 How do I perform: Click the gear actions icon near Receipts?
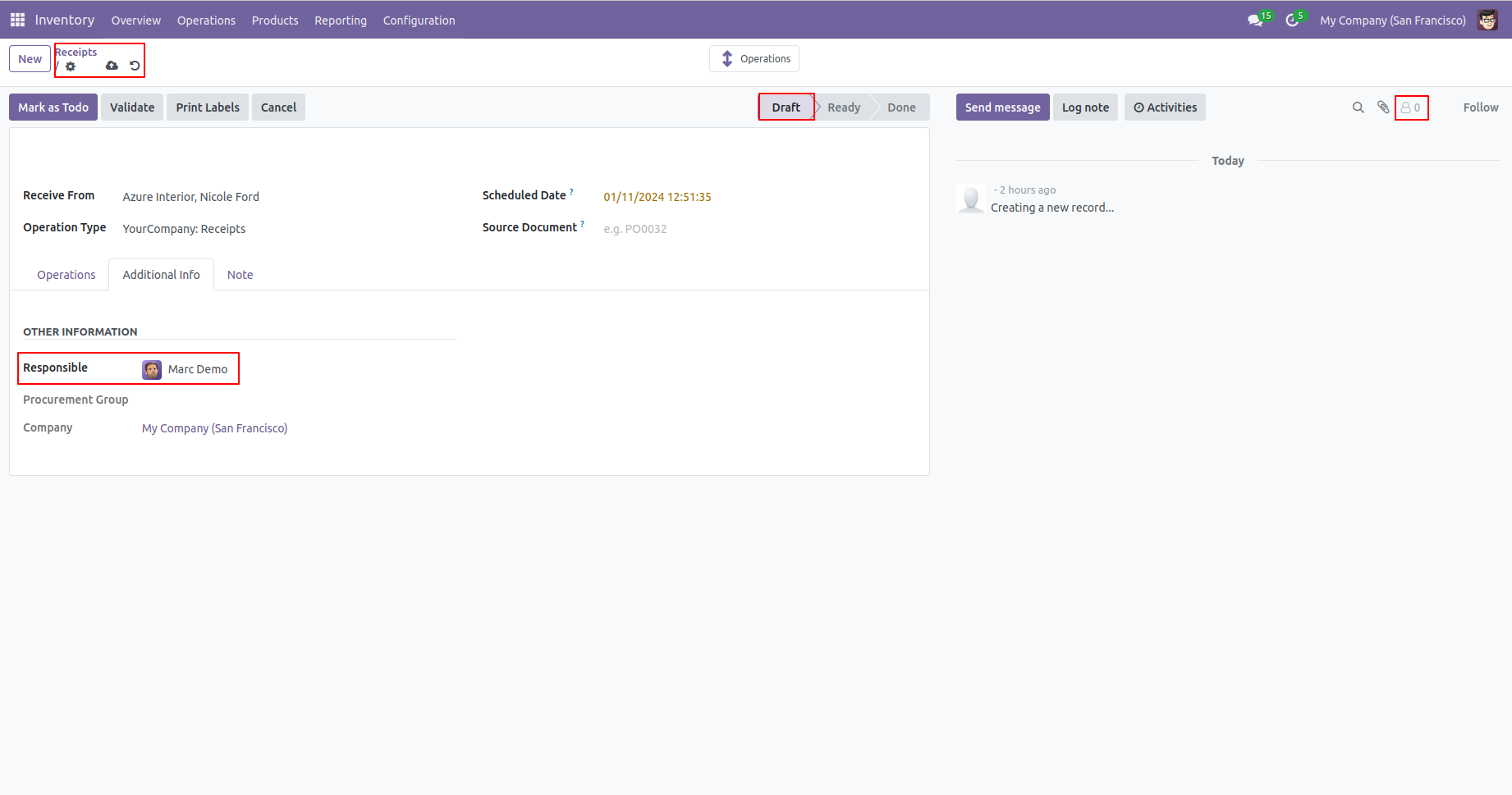click(x=71, y=66)
